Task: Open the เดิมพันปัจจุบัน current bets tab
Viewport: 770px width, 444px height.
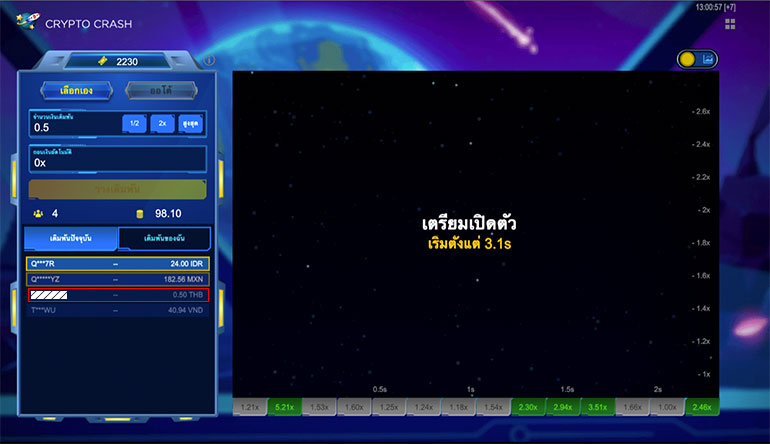Action: click(x=71, y=238)
